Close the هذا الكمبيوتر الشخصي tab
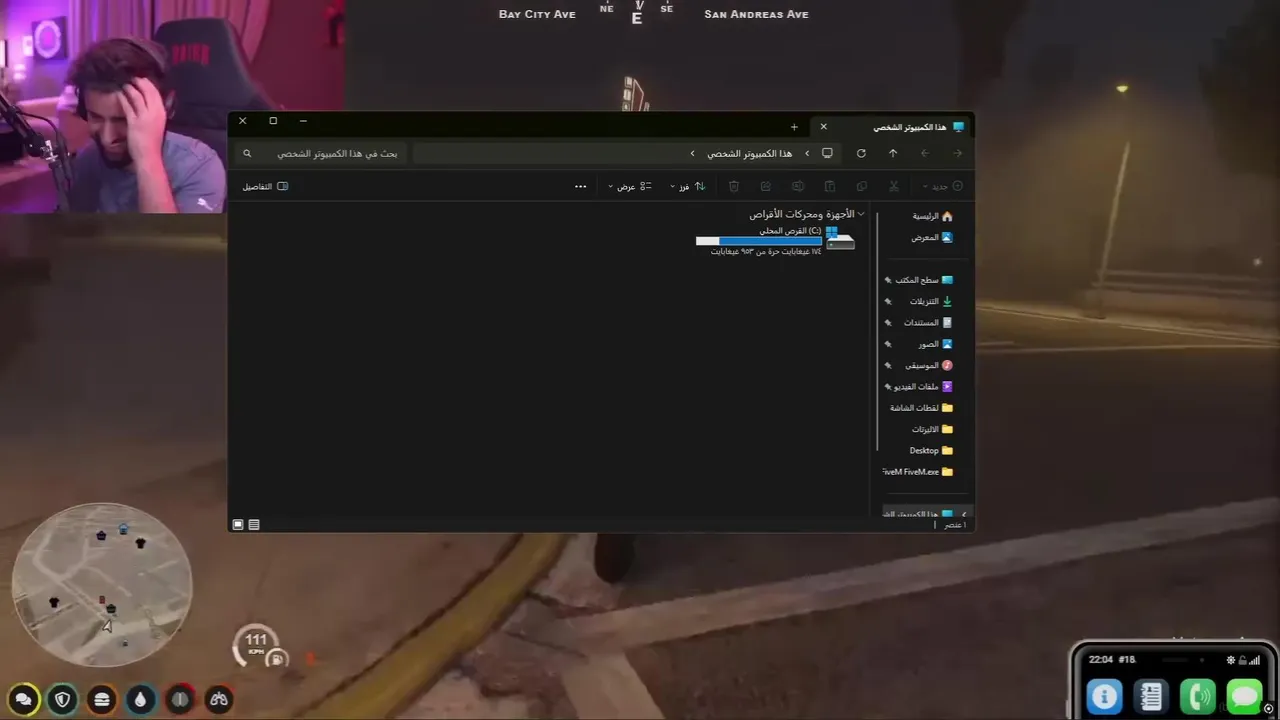The height and width of the screenshot is (720, 1280). tap(824, 127)
